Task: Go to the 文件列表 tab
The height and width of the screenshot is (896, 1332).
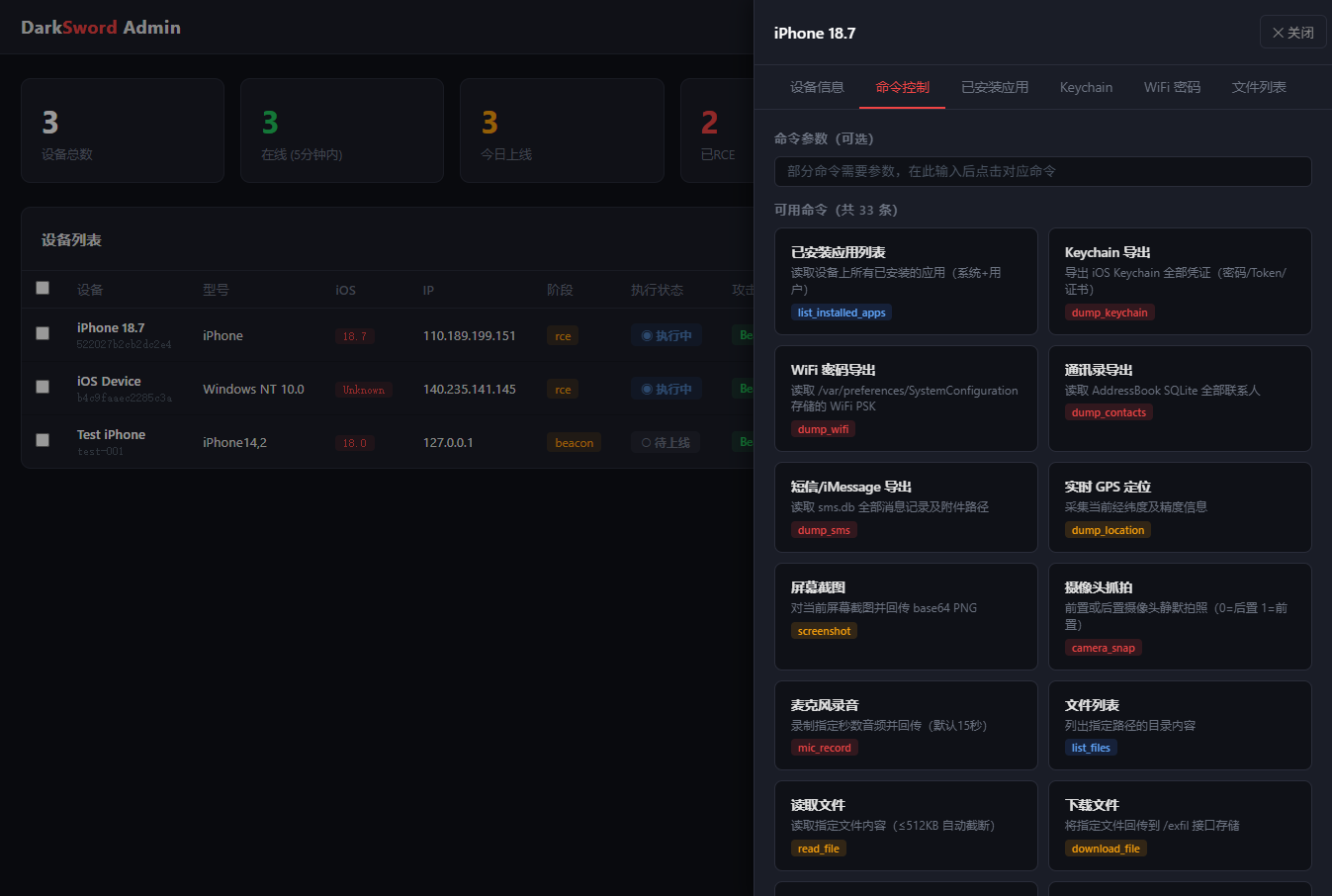Action: click(x=1259, y=87)
